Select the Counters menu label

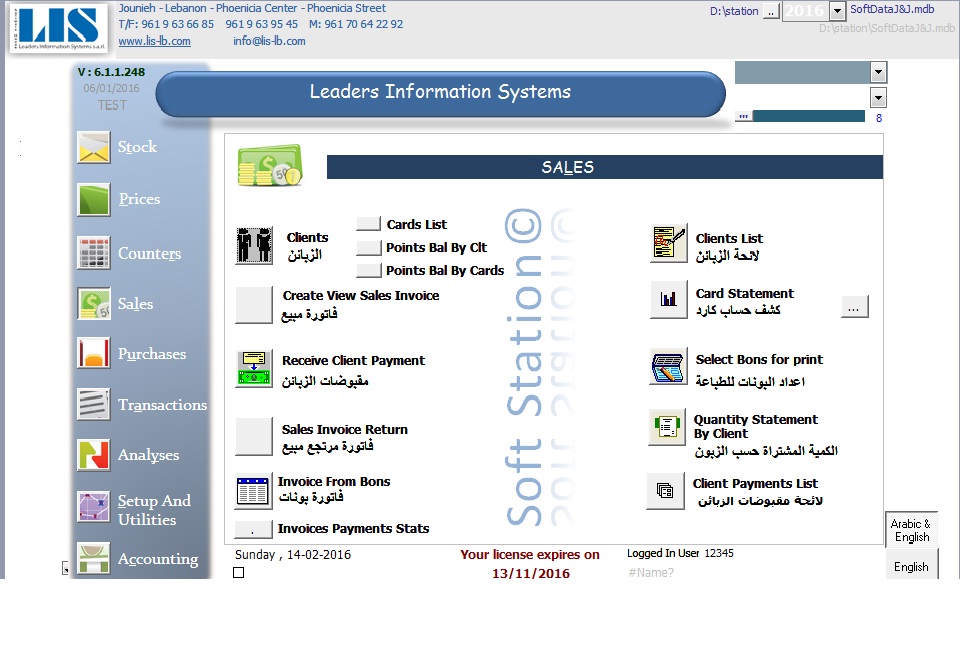pyautogui.click(x=150, y=253)
